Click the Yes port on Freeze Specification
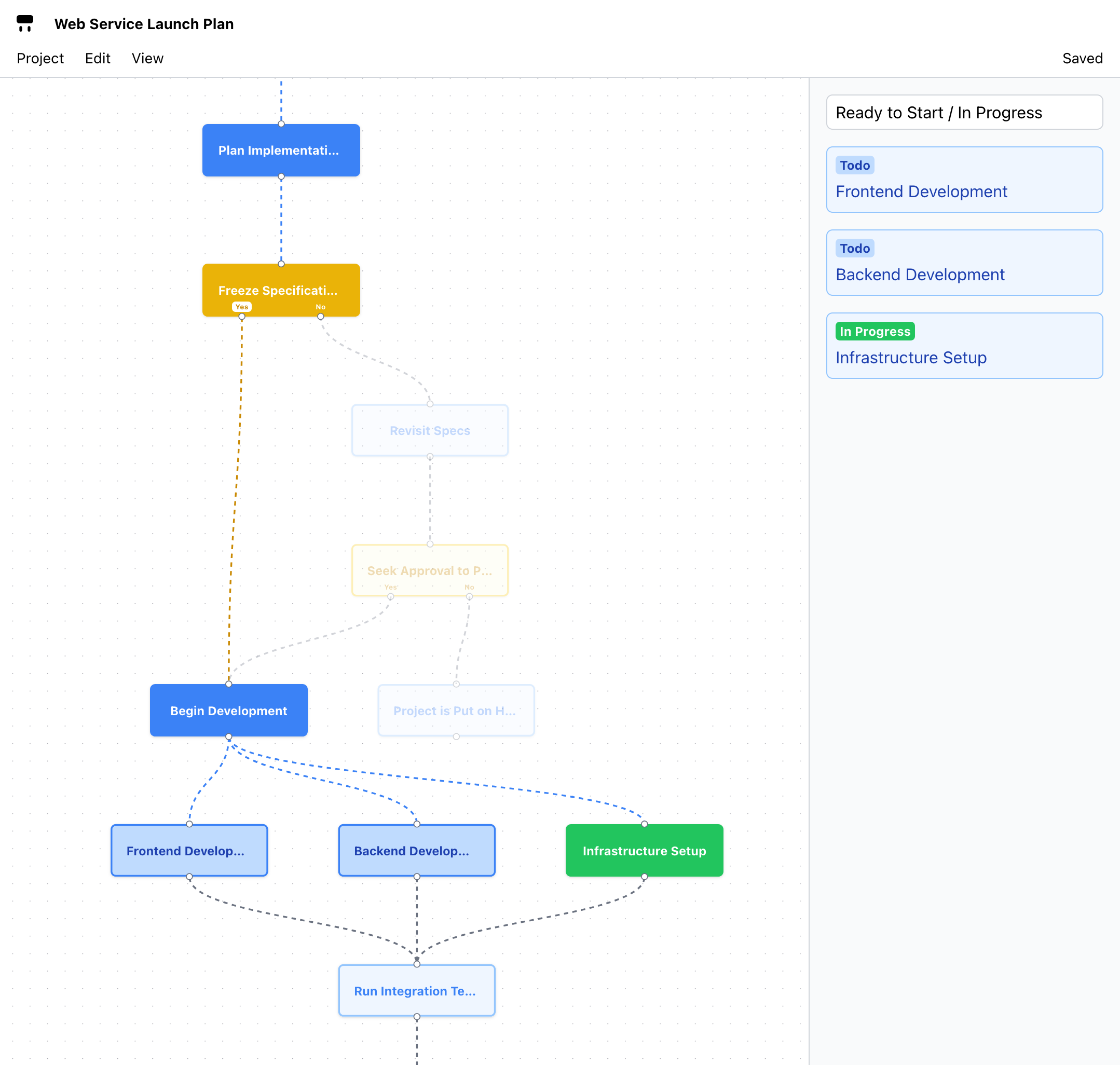 point(242,316)
